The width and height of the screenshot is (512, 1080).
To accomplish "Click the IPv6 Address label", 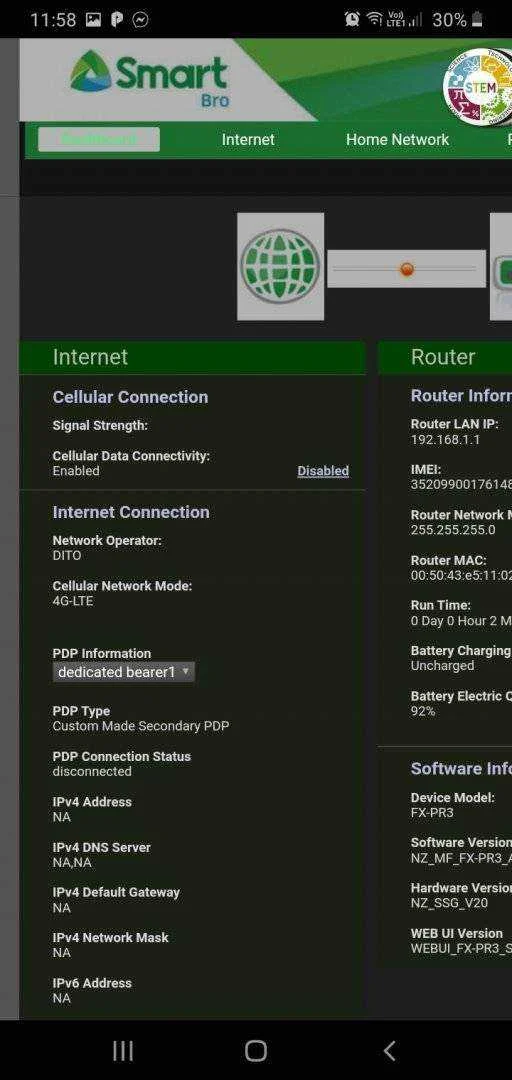I will pyautogui.click(x=92, y=983).
